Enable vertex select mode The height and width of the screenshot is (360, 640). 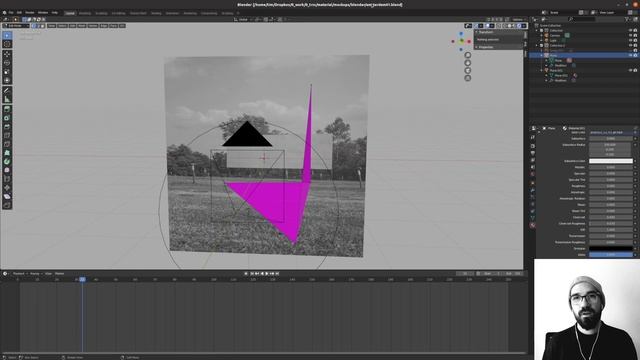pos(34,26)
